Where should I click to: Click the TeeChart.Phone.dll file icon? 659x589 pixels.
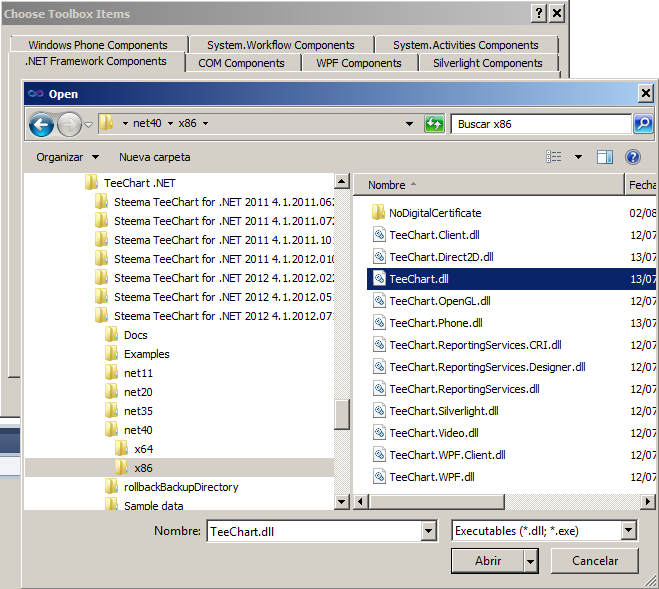(x=379, y=322)
